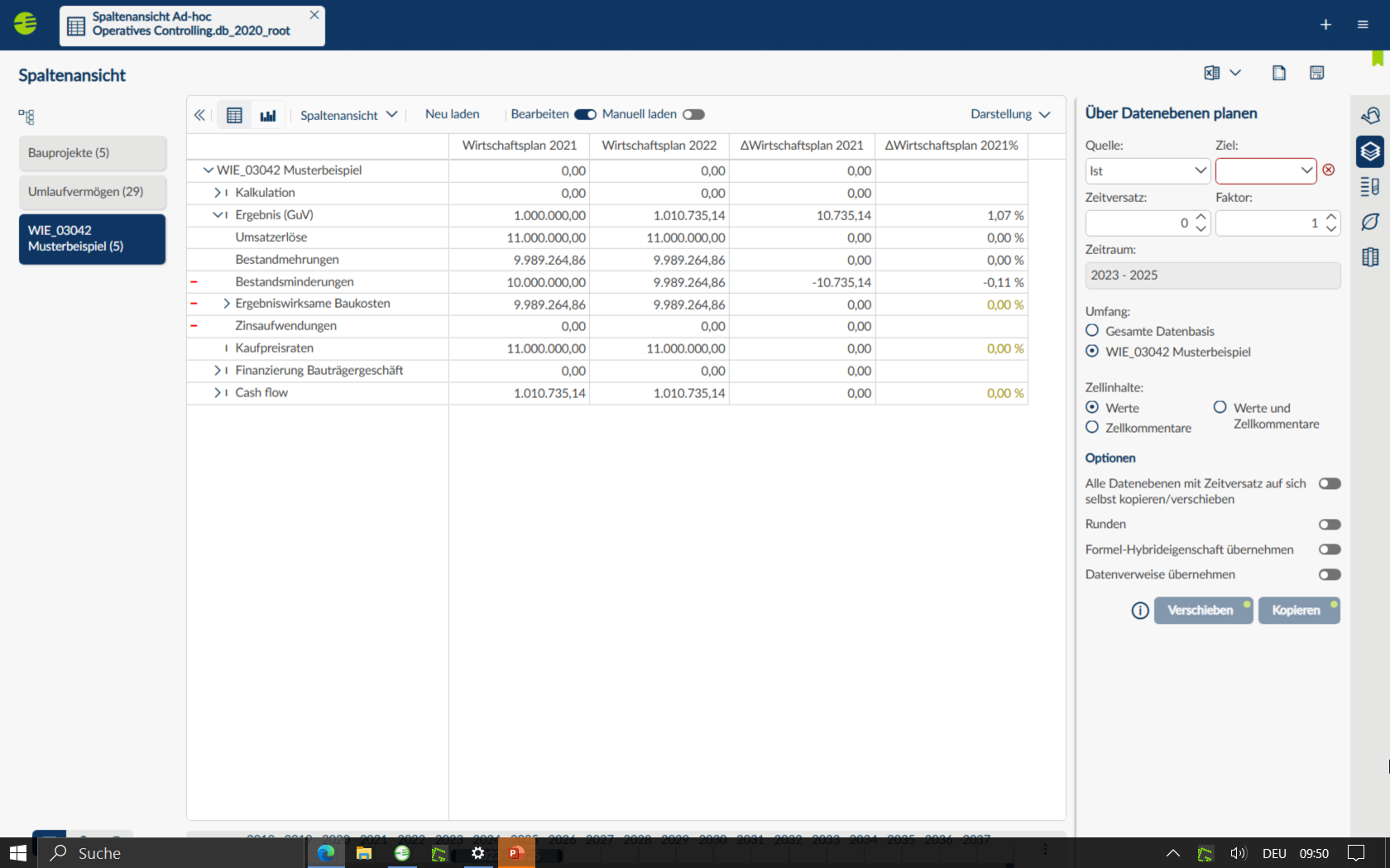
Task: Expand Finanzierung Bauträgergeschäft row
Action: (x=217, y=371)
